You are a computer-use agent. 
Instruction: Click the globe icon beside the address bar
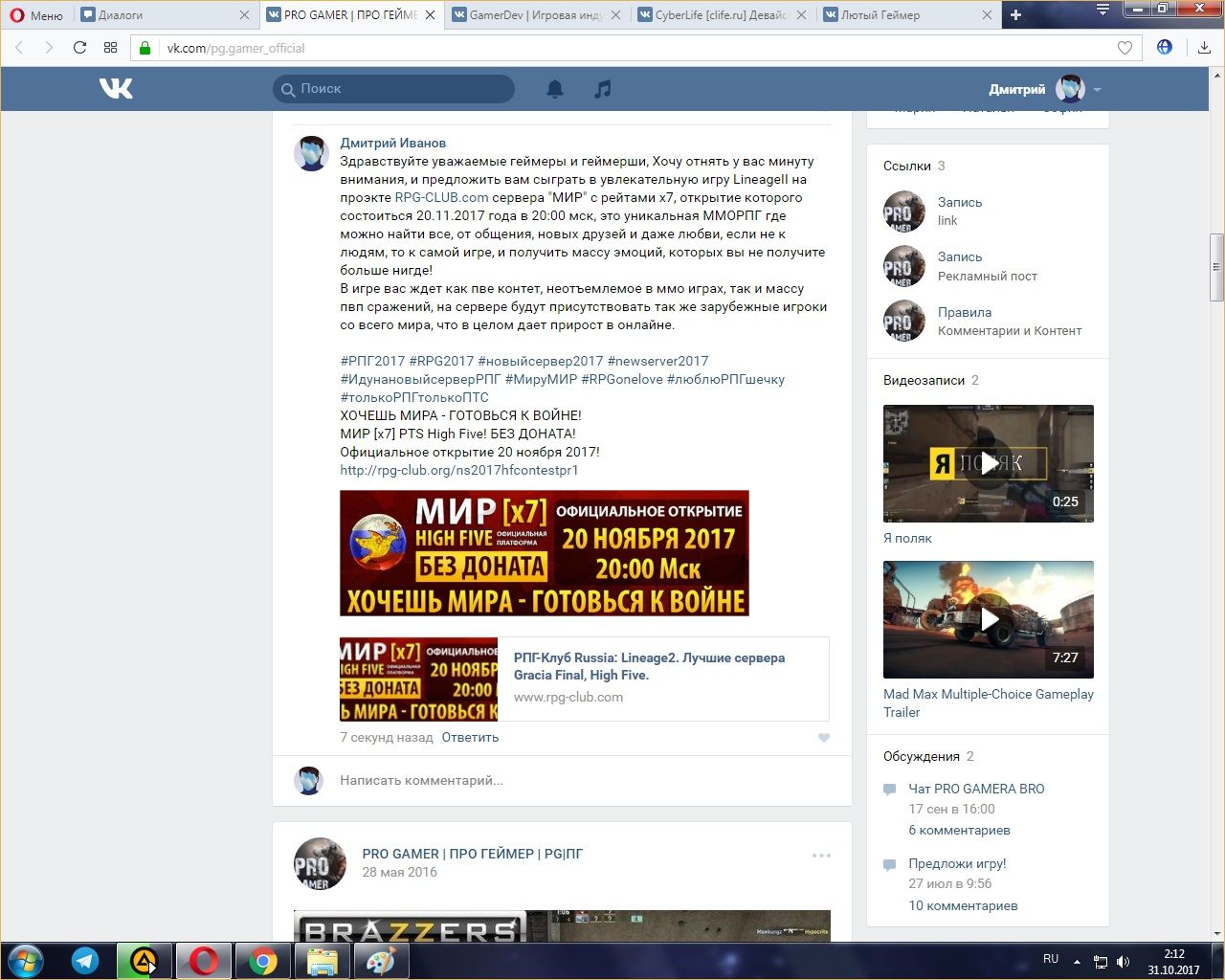coord(1165,47)
